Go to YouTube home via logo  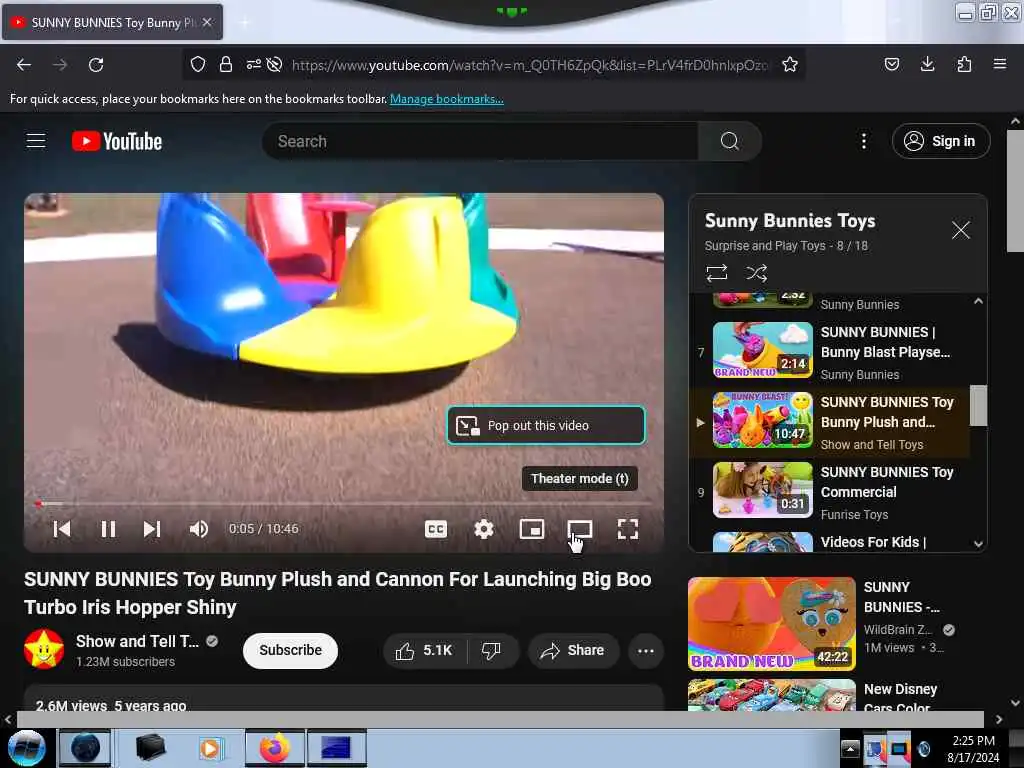[117, 141]
